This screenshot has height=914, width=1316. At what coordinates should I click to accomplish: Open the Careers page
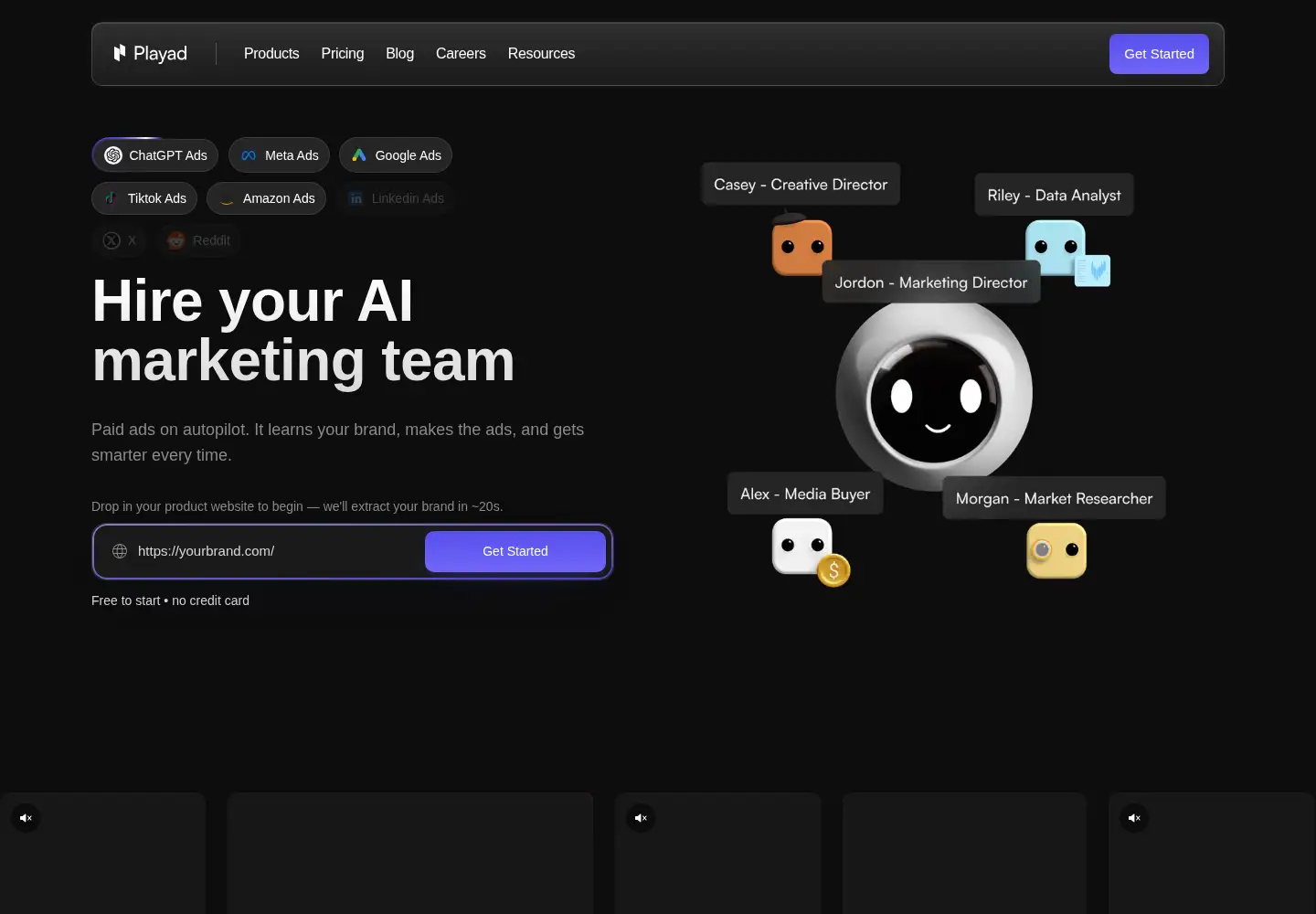click(461, 54)
